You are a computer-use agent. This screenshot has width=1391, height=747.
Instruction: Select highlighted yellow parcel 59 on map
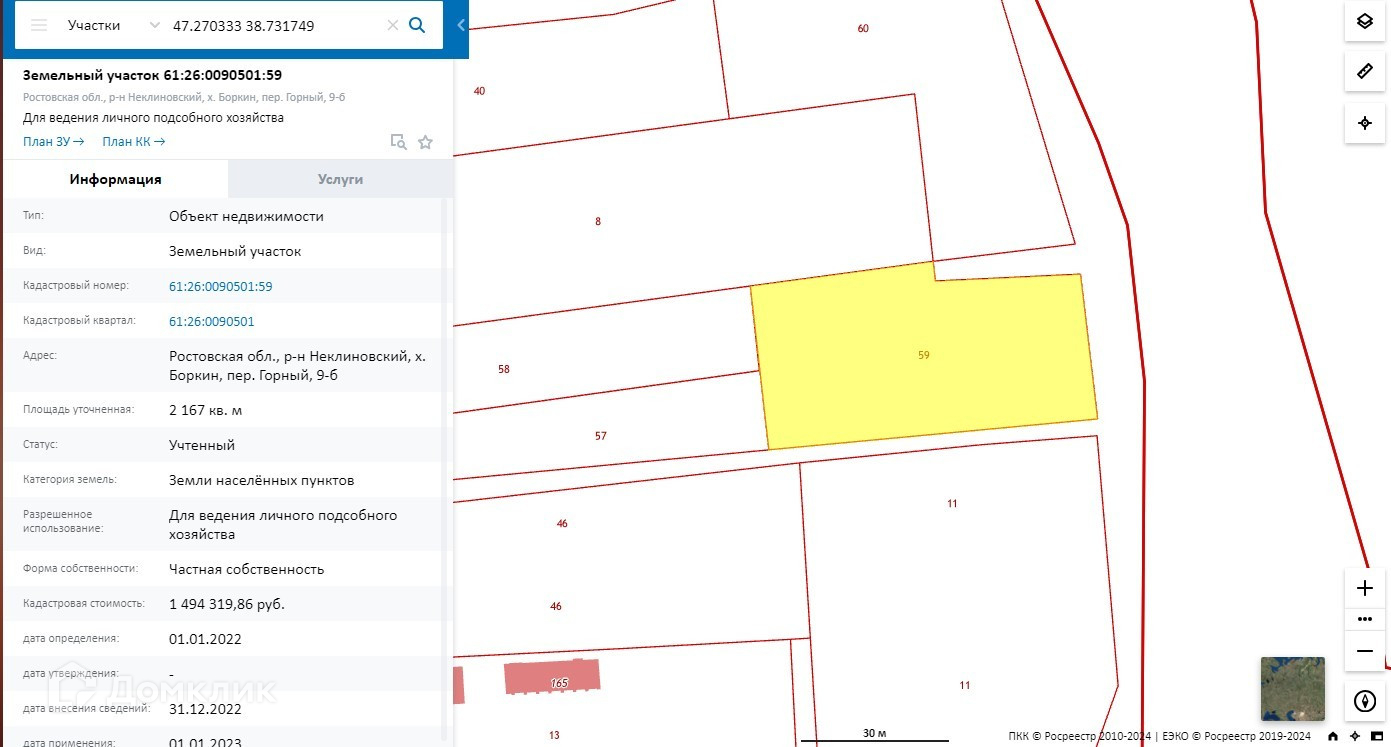click(923, 356)
